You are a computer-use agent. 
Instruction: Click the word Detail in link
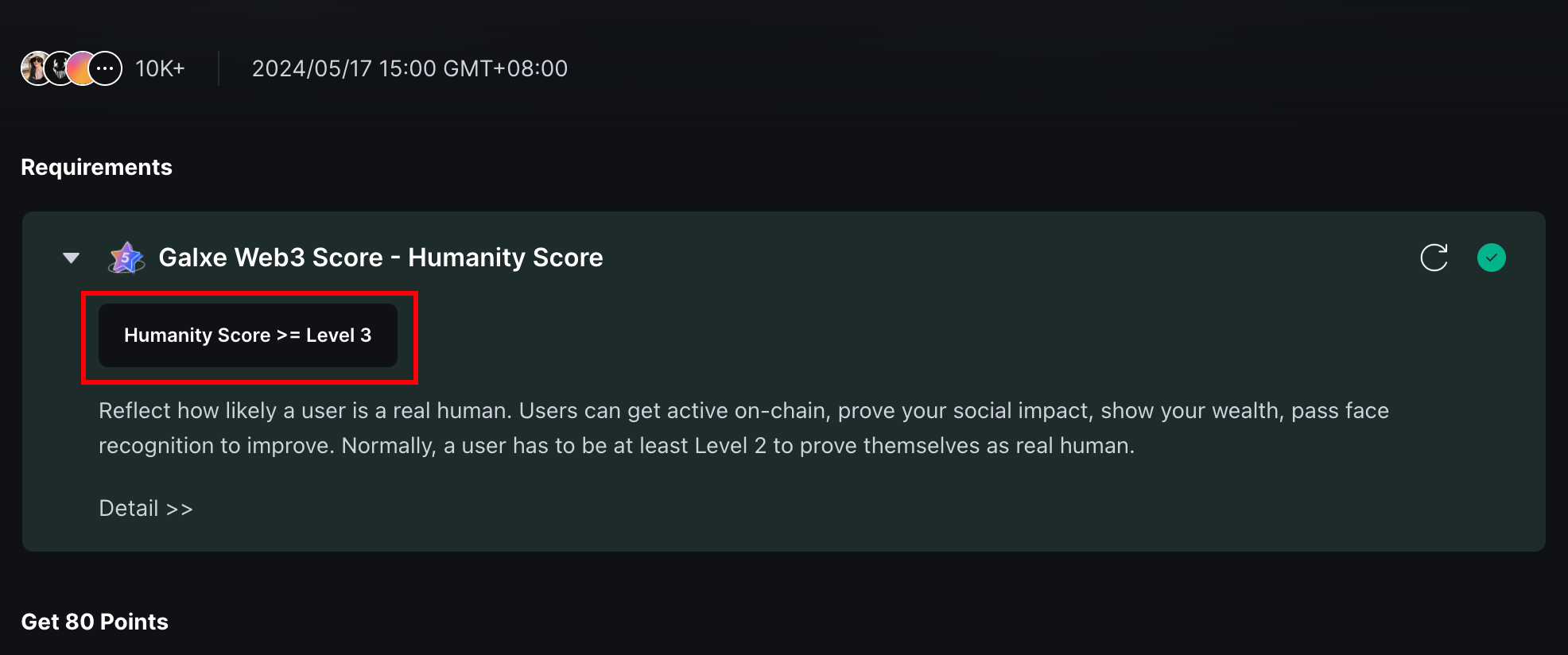click(129, 508)
